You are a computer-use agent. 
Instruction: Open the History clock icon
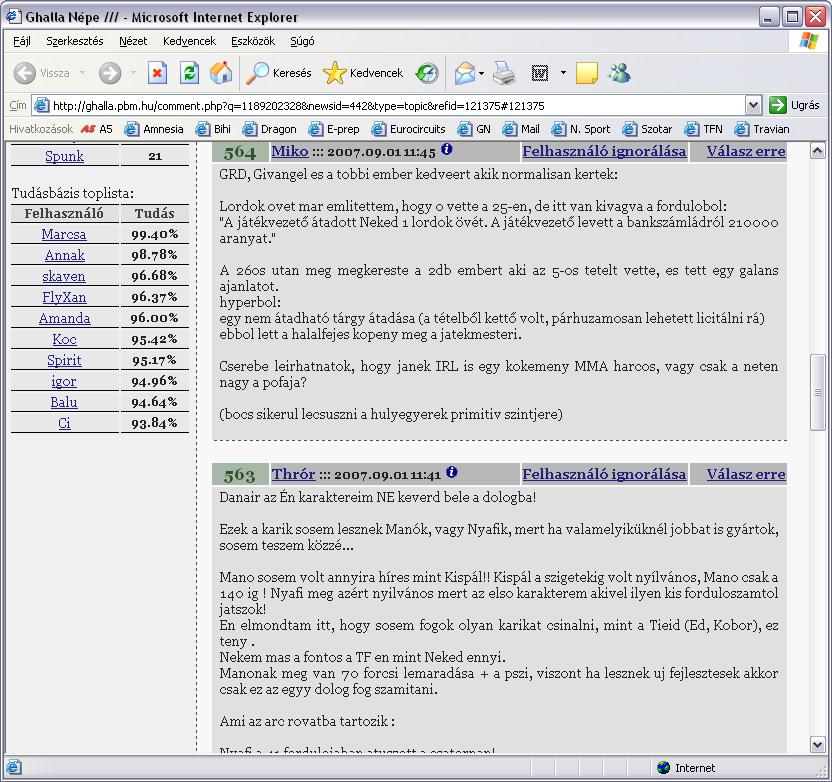point(427,73)
